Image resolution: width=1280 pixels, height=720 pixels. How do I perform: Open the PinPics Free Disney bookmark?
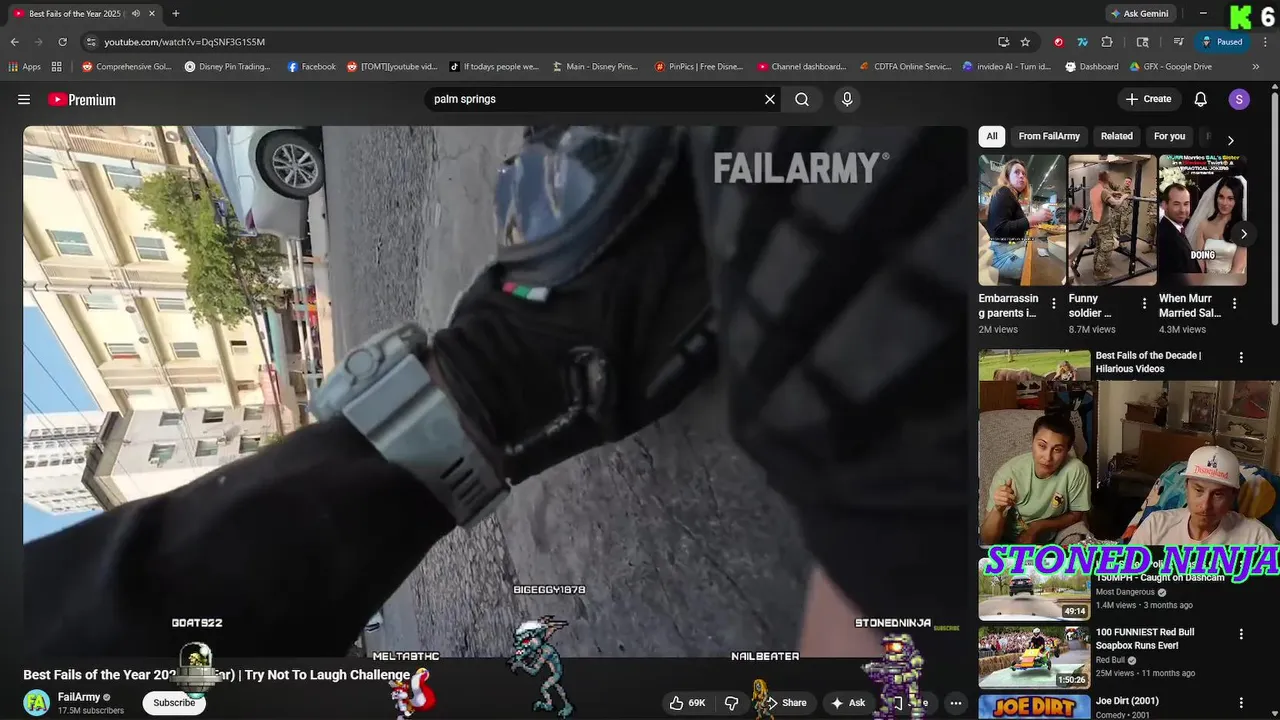tap(698, 67)
